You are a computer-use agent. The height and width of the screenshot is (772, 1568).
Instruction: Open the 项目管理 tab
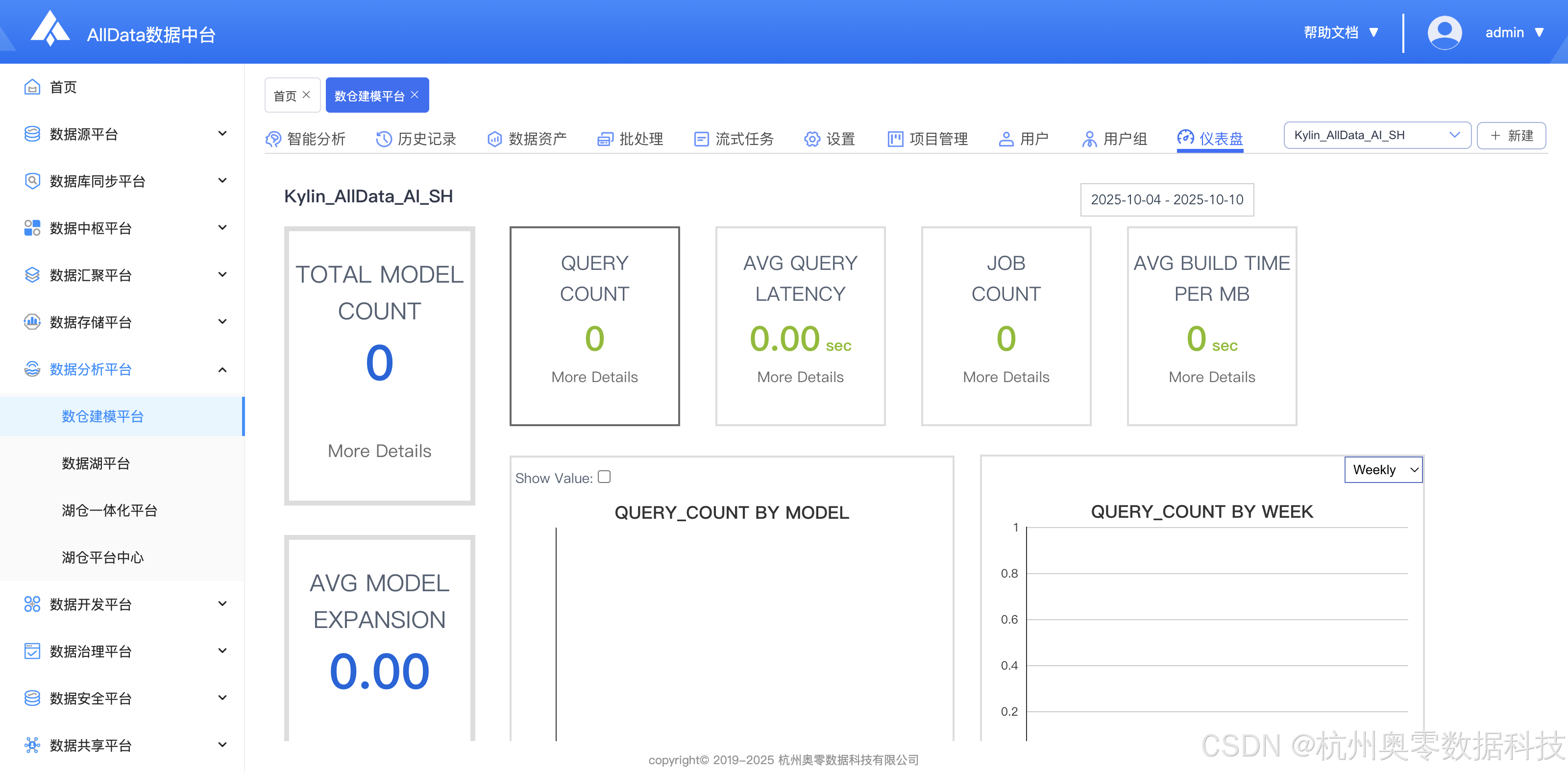tap(928, 139)
